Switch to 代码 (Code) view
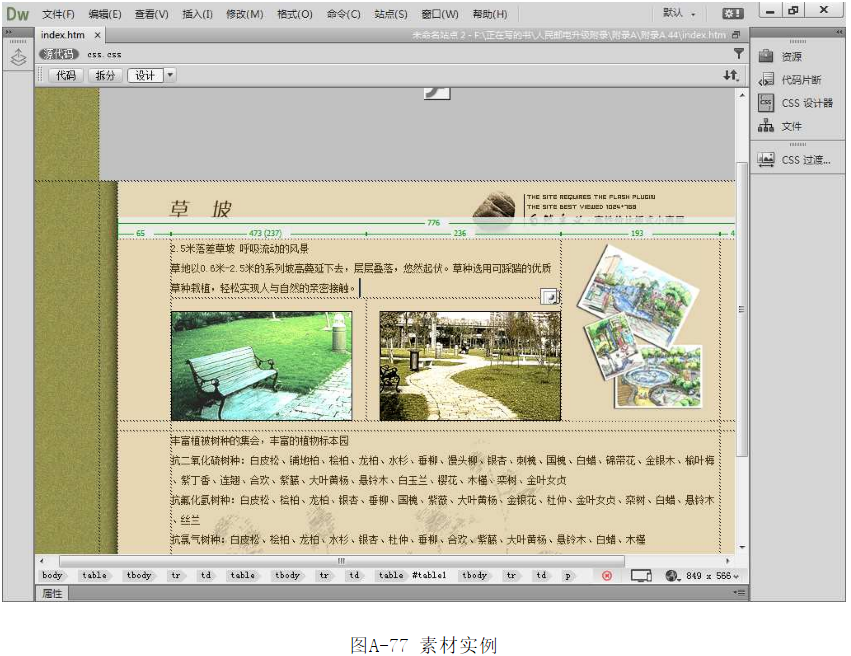This screenshot has height=656, width=851. [66, 75]
